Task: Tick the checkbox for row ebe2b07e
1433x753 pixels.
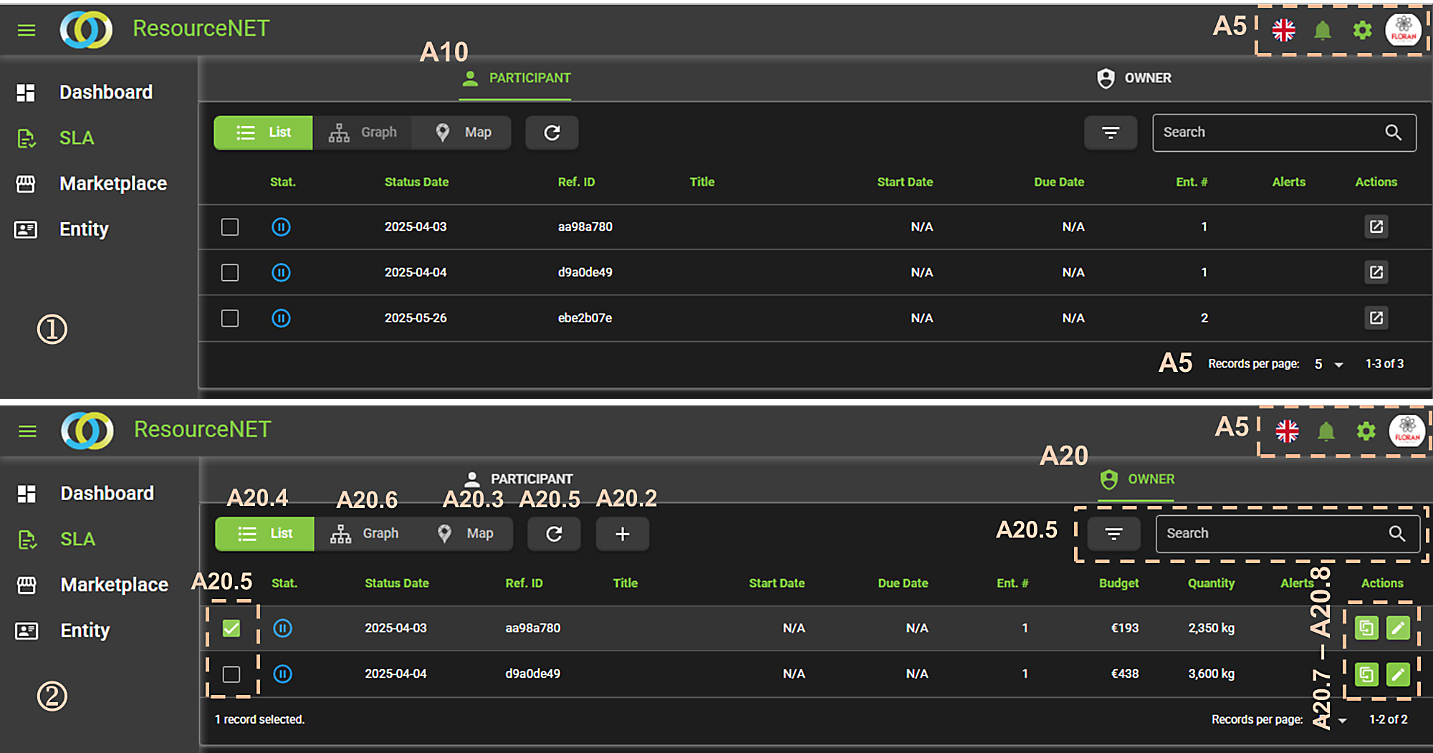Action: point(230,318)
